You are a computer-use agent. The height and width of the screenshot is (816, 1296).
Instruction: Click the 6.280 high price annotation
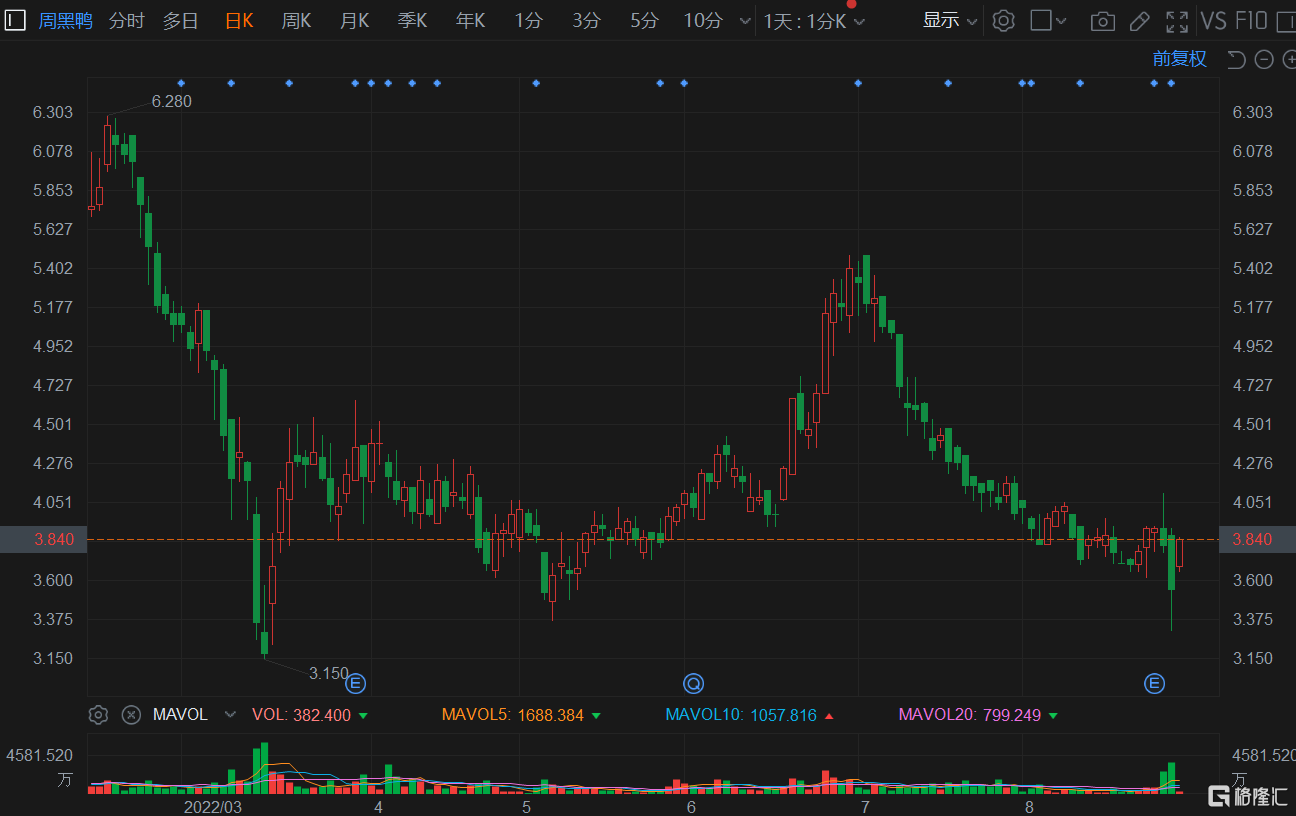click(172, 101)
